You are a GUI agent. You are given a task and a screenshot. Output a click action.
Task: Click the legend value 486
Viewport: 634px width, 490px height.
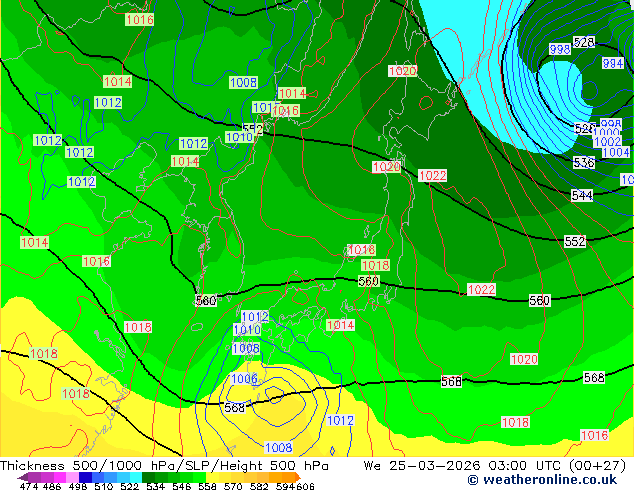52,486
